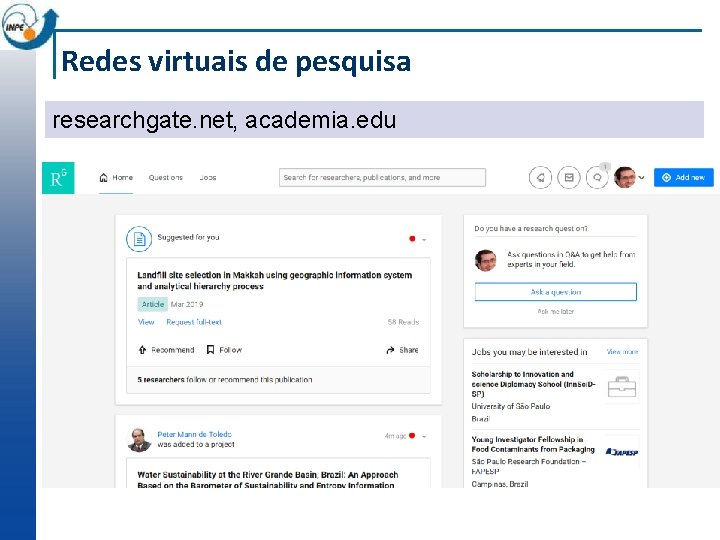
Task: Click Peter Mann de Toledo's profile photo
Action: click(x=139, y=440)
